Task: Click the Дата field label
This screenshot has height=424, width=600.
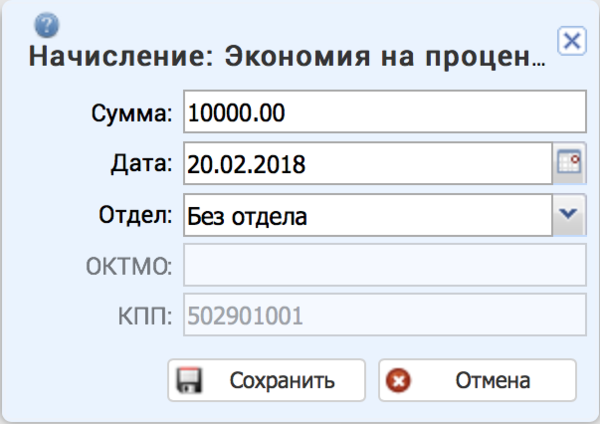Action: click(x=146, y=164)
